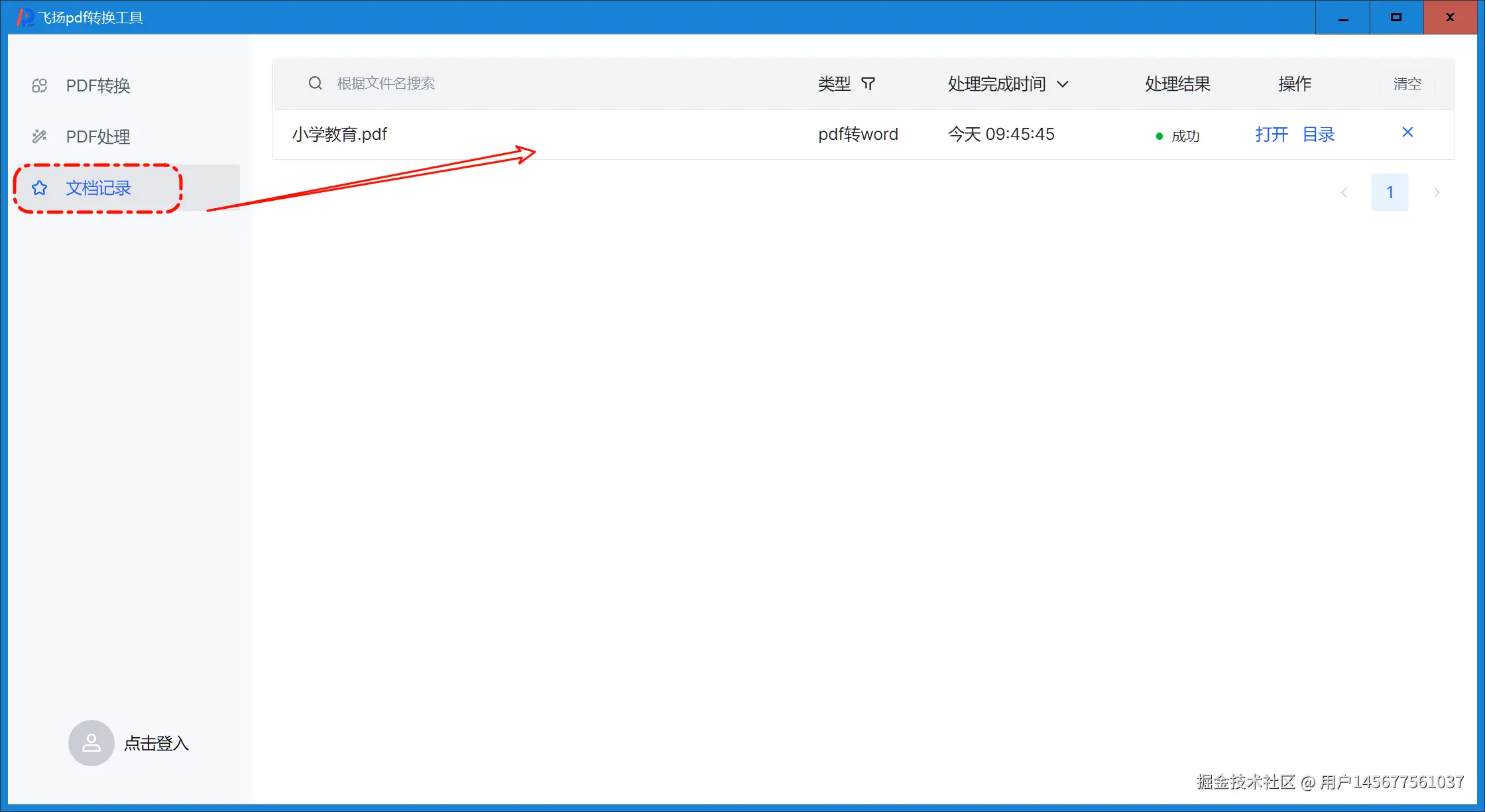Click the PDF转换 sidebar icon
The width and height of the screenshot is (1485, 812).
click(x=39, y=86)
